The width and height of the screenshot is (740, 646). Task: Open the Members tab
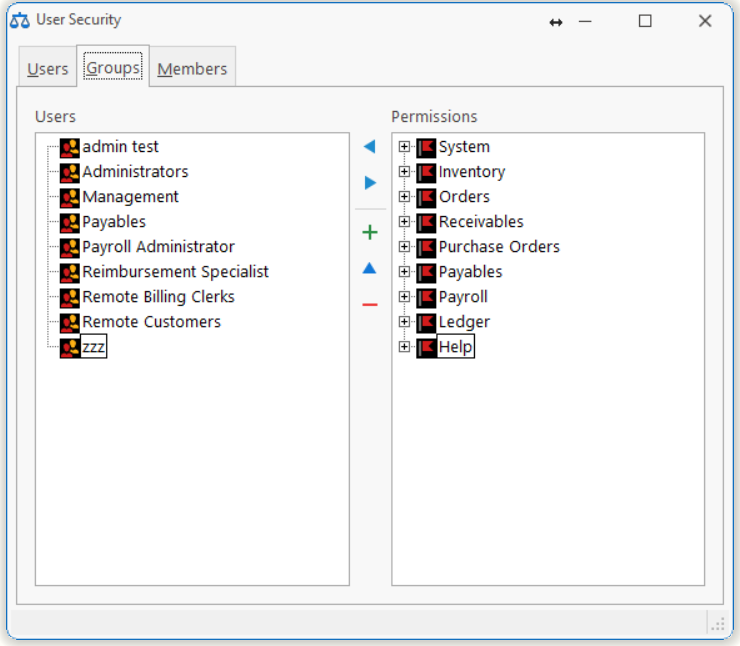coord(192,69)
